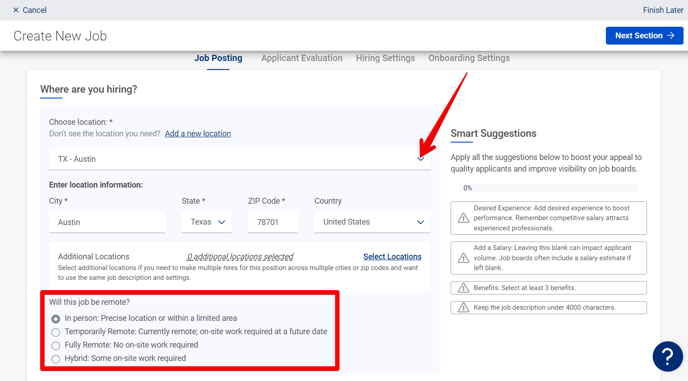Viewport: 688px width, 381px height.
Task: Click Add a new location link
Action: (x=198, y=133)
